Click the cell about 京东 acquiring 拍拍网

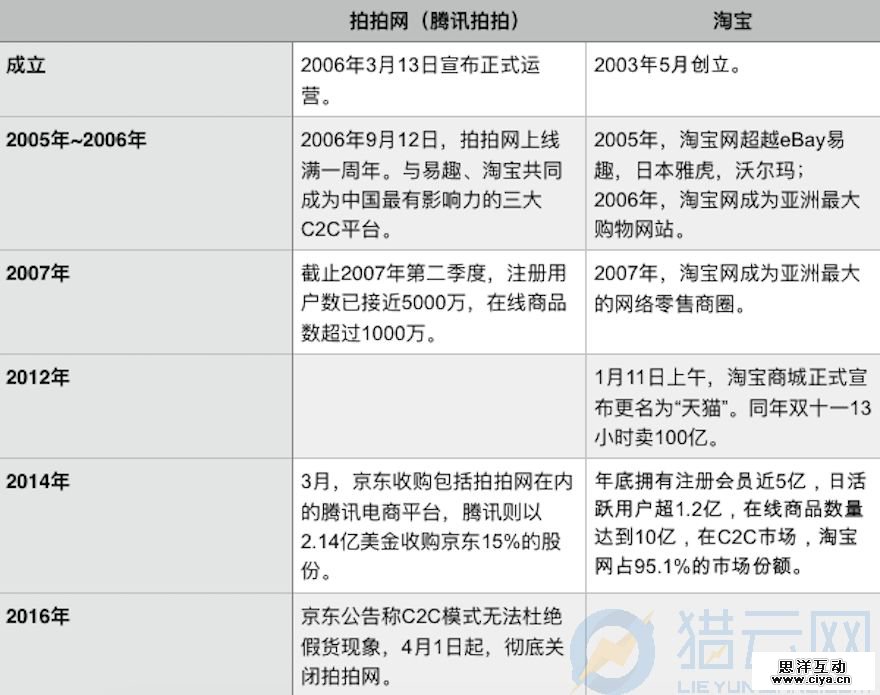click(x=438, y=526)
